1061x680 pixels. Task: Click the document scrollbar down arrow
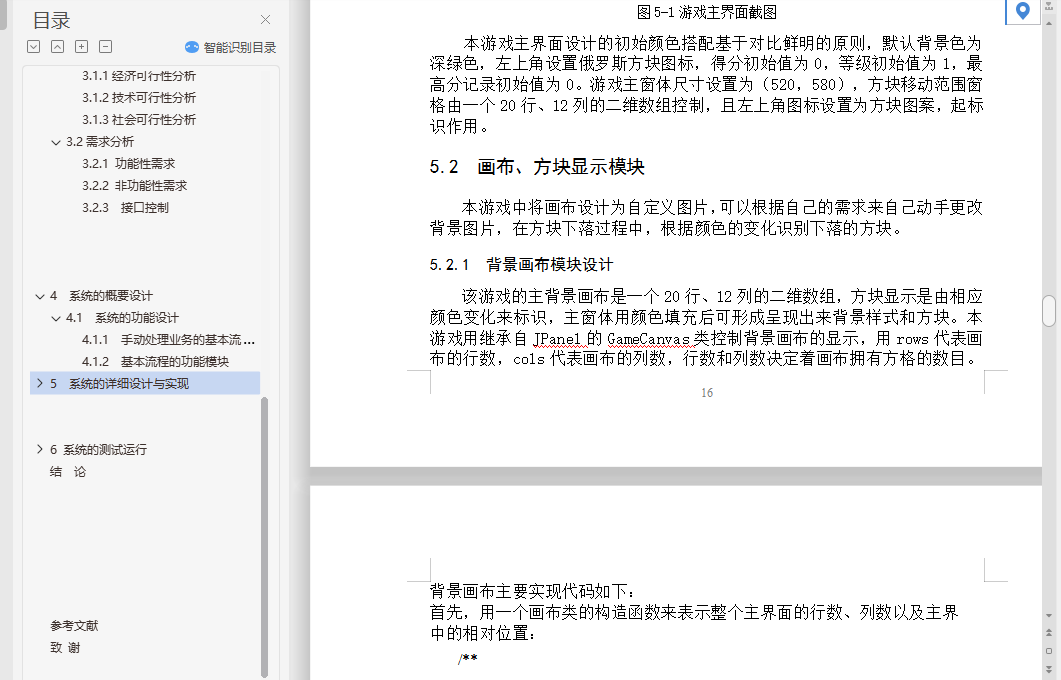tap(1049, 616)
